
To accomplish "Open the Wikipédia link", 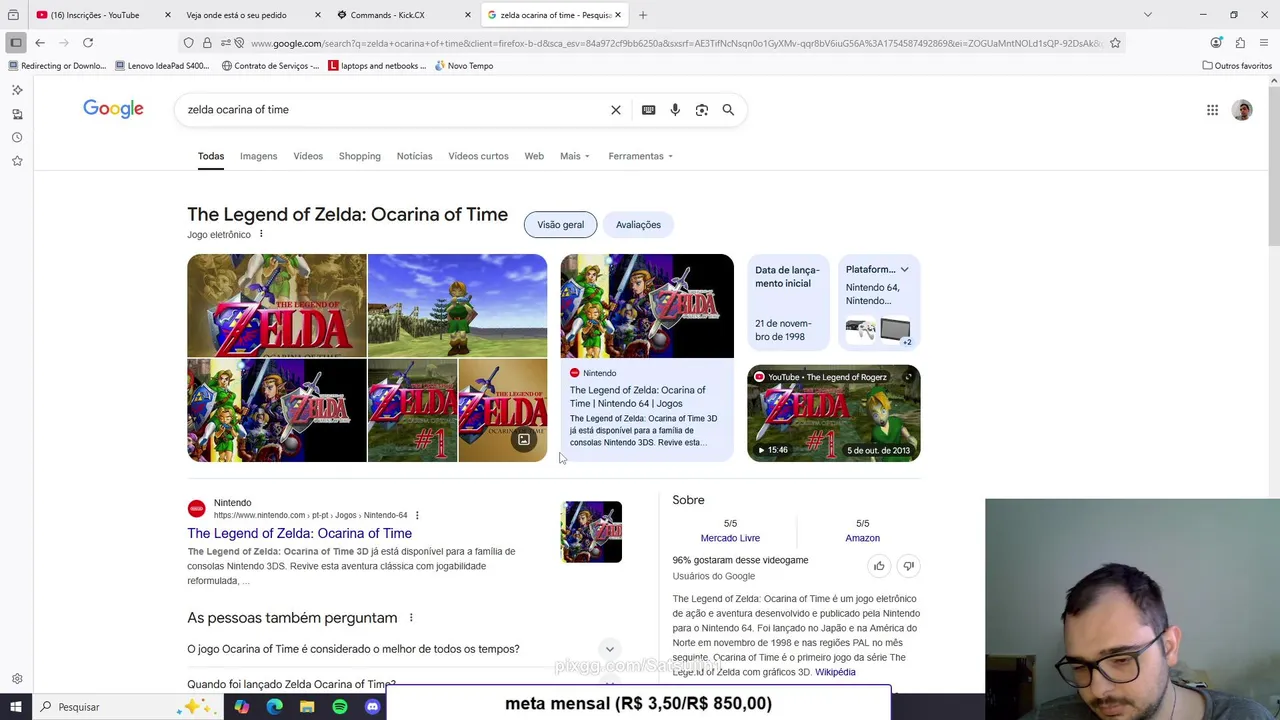I will [x=835, y=672].
